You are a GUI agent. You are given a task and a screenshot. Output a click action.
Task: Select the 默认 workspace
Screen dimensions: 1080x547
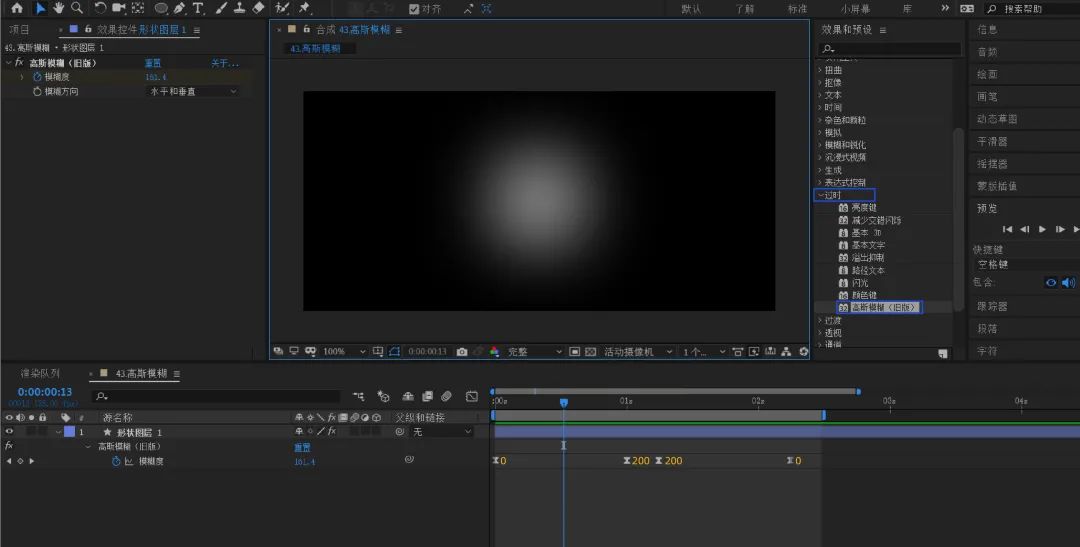coord(691,9)
